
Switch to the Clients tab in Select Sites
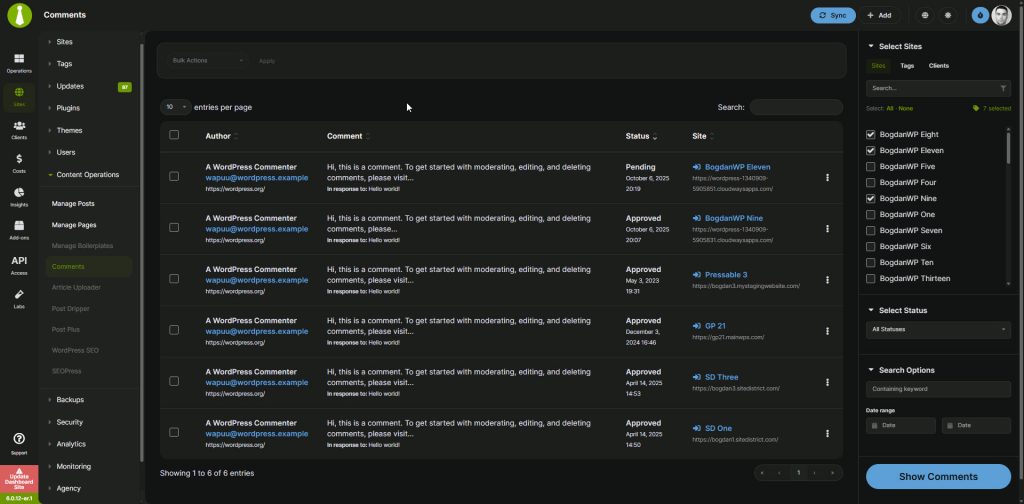click(x=938, y=66)
